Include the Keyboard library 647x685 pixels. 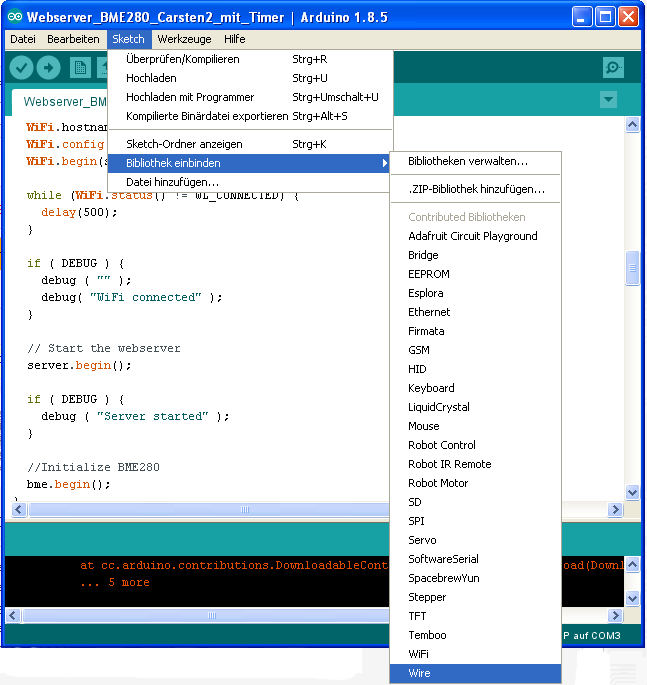[x=475, y=388]
